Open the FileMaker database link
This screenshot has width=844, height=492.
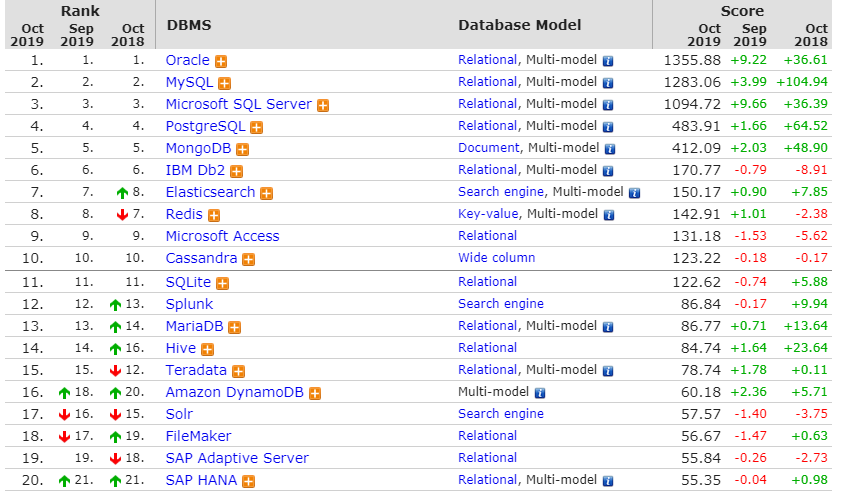[x=198, y=436]
